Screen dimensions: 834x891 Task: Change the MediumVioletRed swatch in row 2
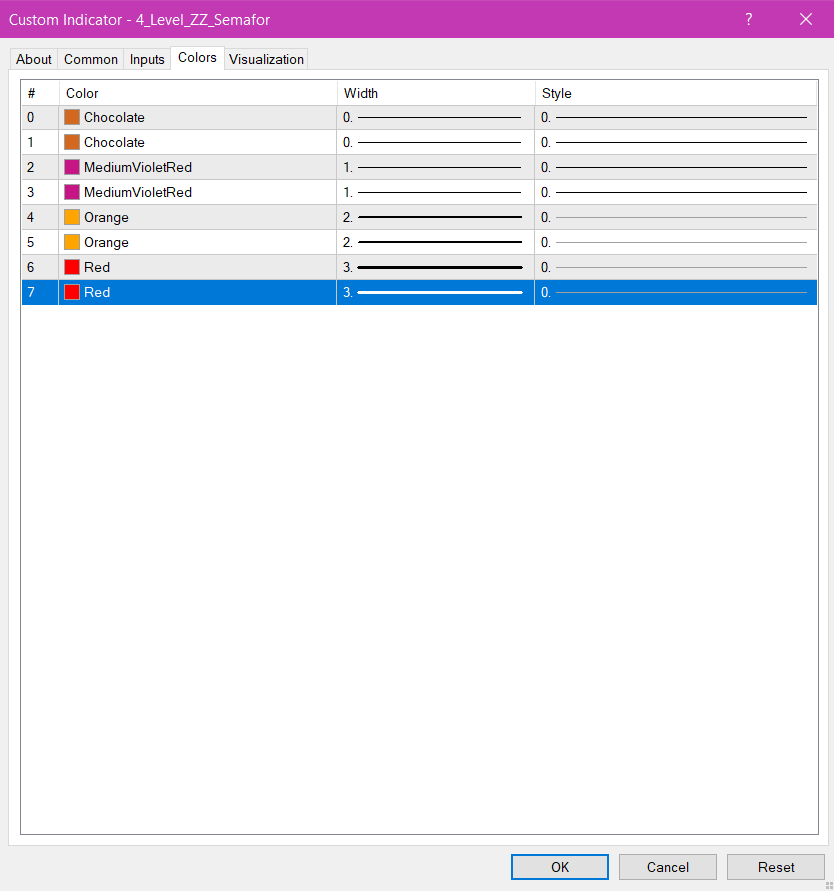tap(72, 167)
